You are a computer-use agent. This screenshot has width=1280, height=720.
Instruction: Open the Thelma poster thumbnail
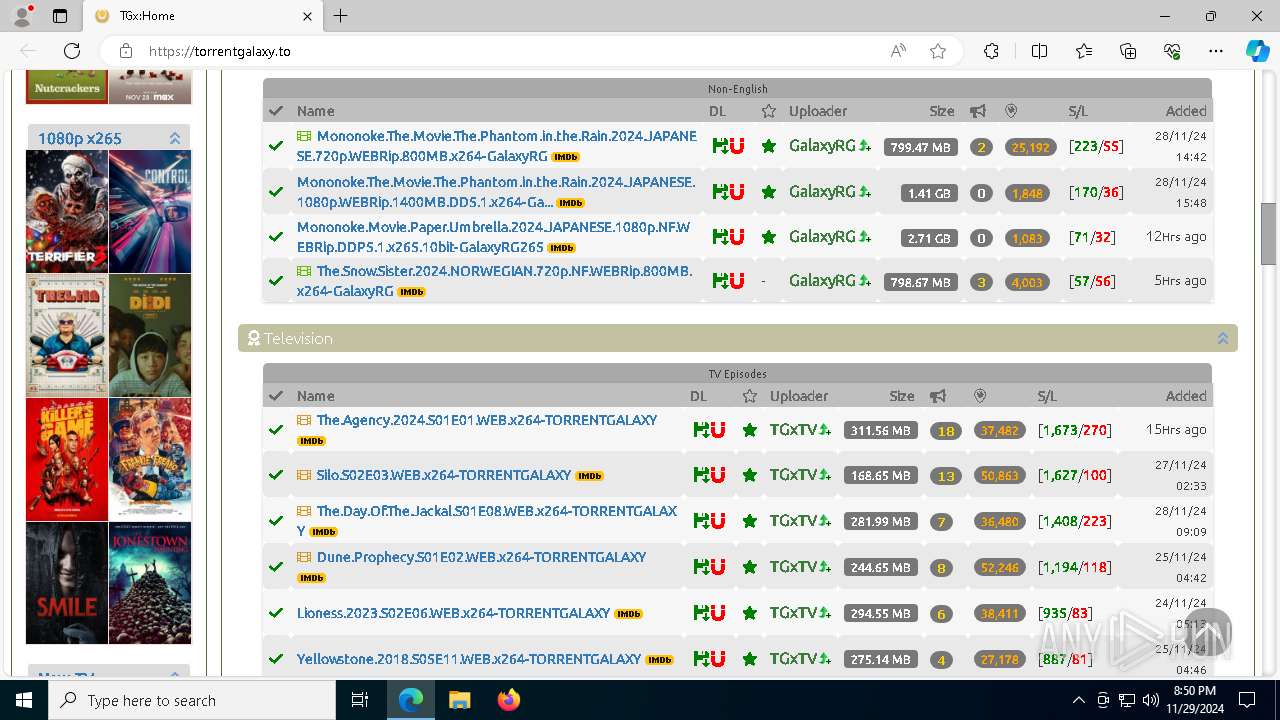click(x=67, y=335)
